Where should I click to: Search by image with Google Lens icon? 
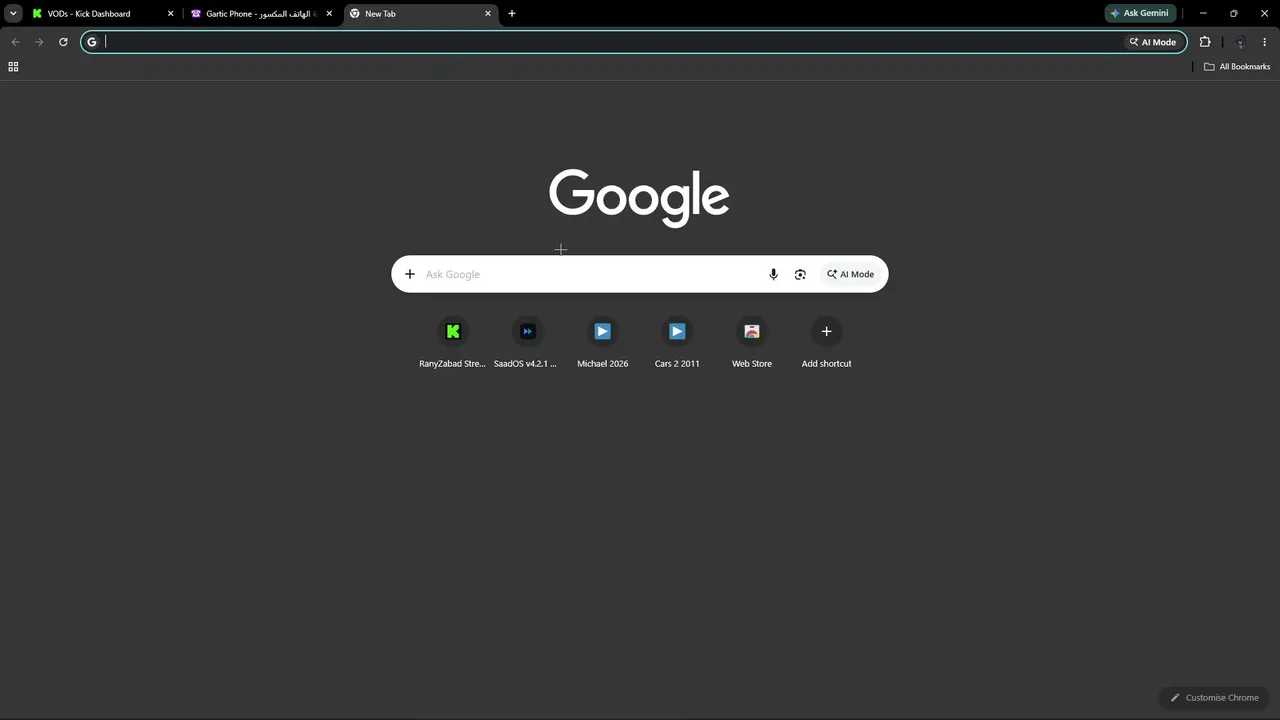(x=800, y=274)
